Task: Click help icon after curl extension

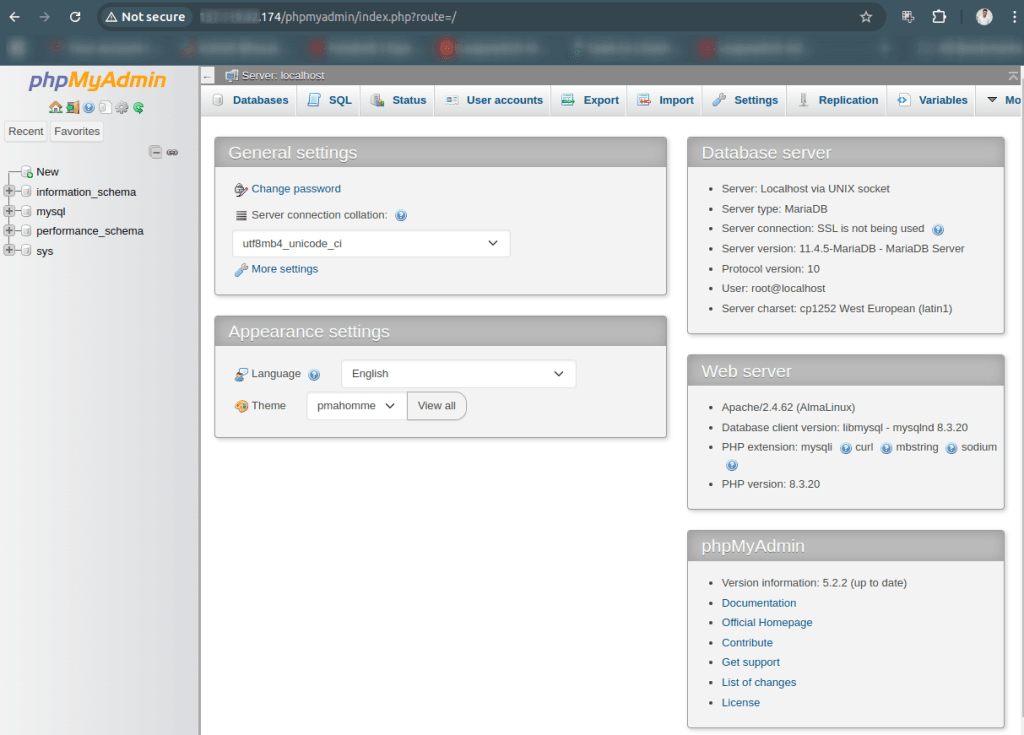Action: tap(886, 448)
